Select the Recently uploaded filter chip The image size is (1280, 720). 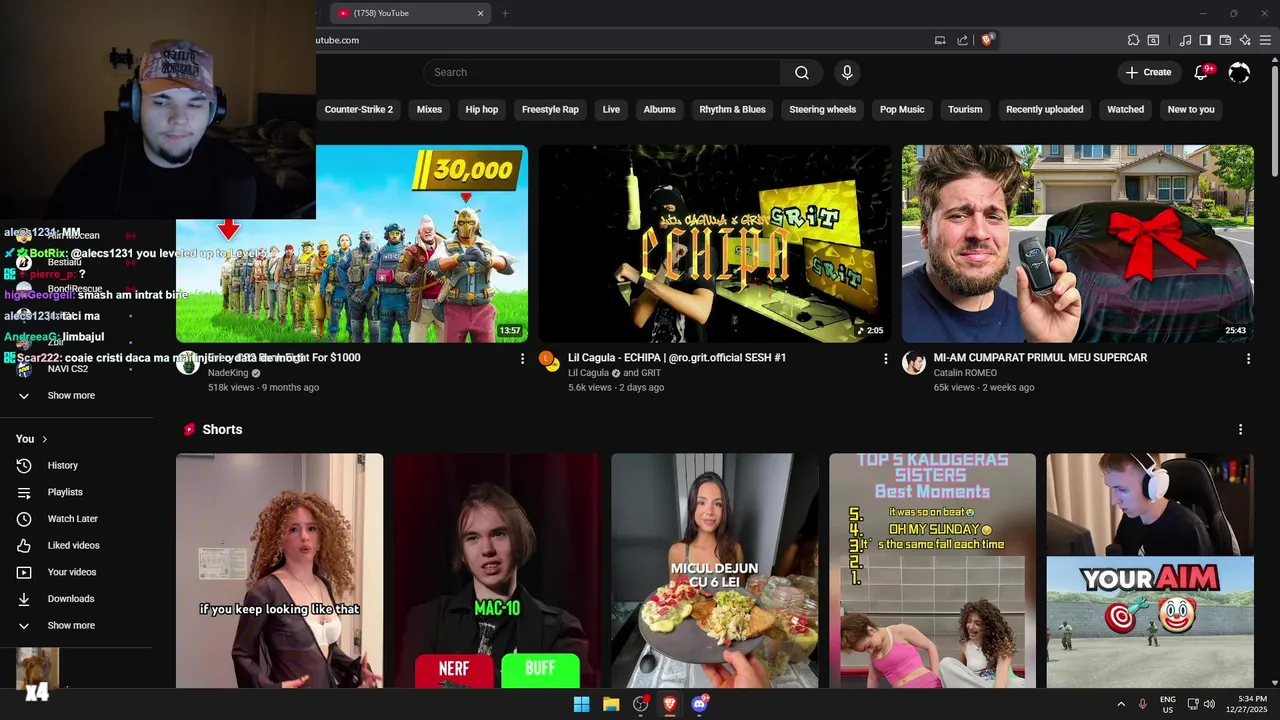pyautogui.click(x=1044, y=109)
